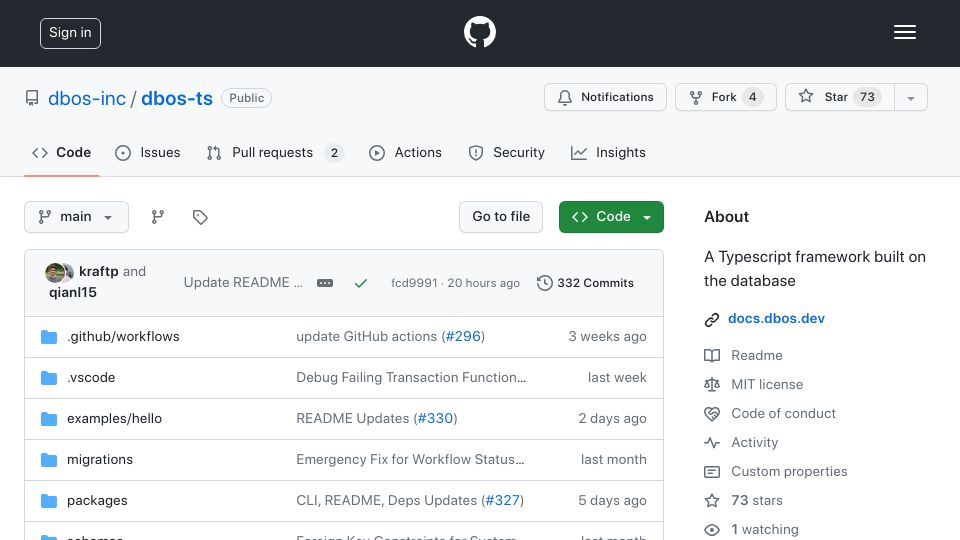Screen dimensions: 960x540
Task: Expand commit message ellipsis button
Action: point(325,283)
